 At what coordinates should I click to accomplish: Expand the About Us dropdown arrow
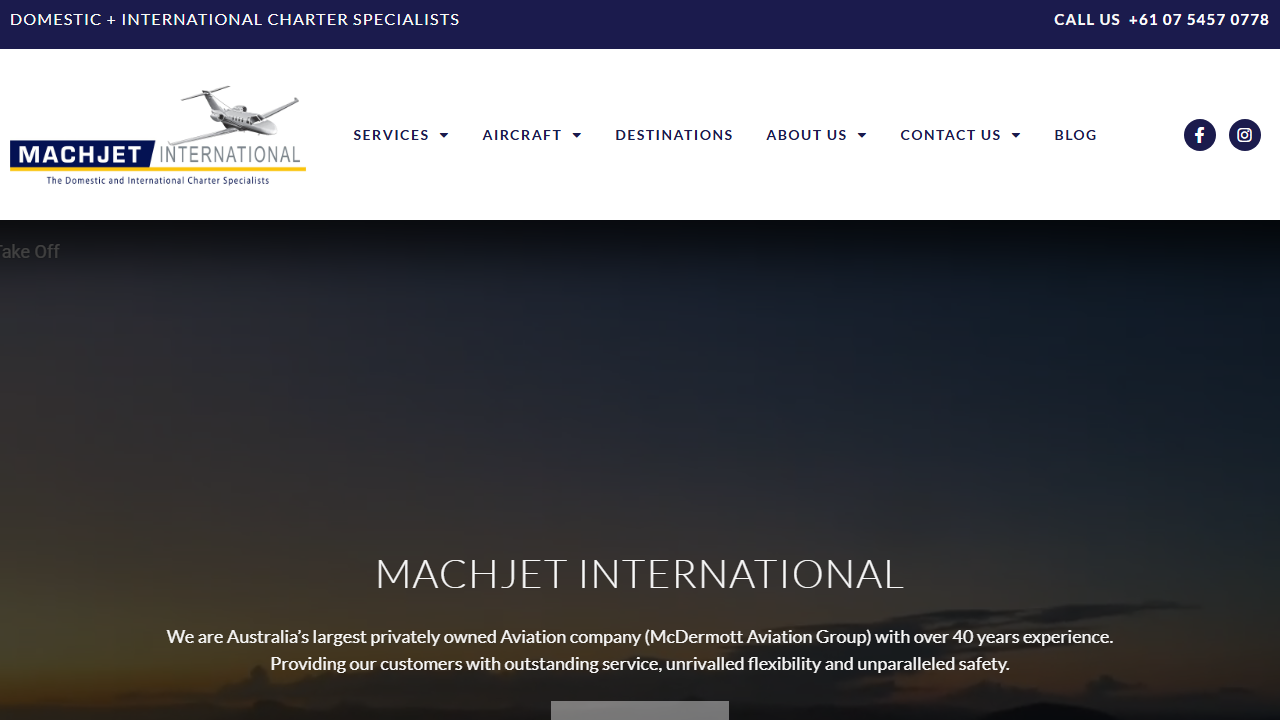[x=862, y=135]
